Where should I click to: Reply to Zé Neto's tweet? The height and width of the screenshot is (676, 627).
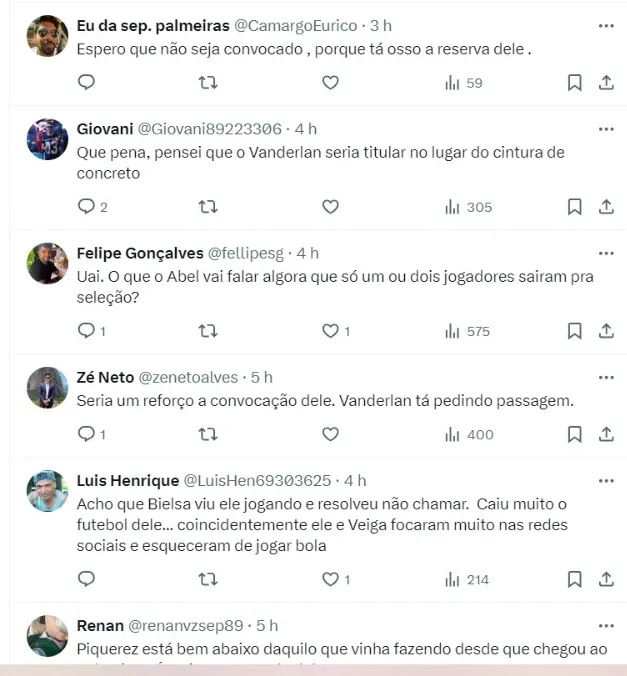point(87,434)
